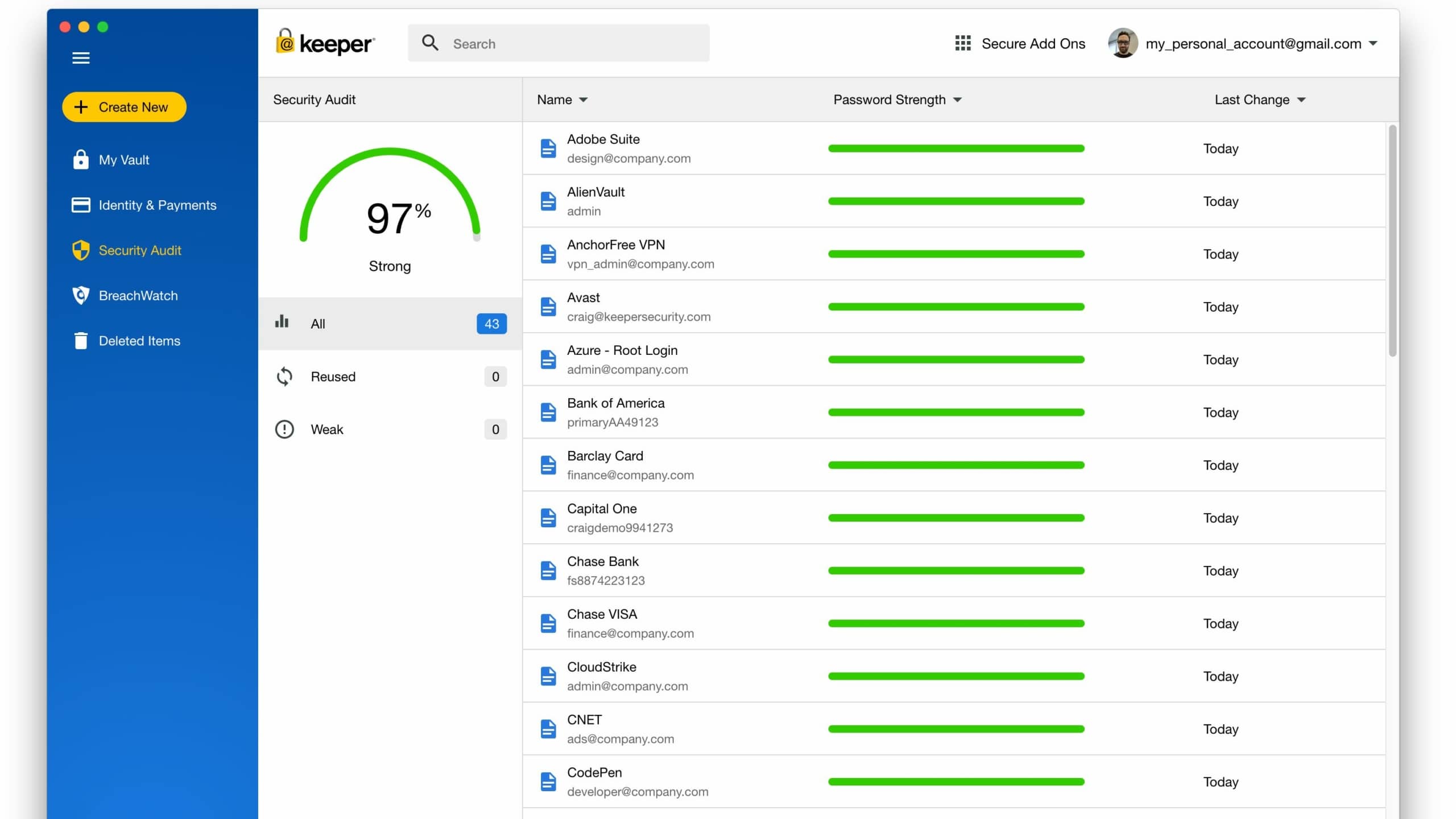The width and height of the screenshot is (1456, 819).
Task: Click the AlienVault record icon
Action: [x=548, y=201]
